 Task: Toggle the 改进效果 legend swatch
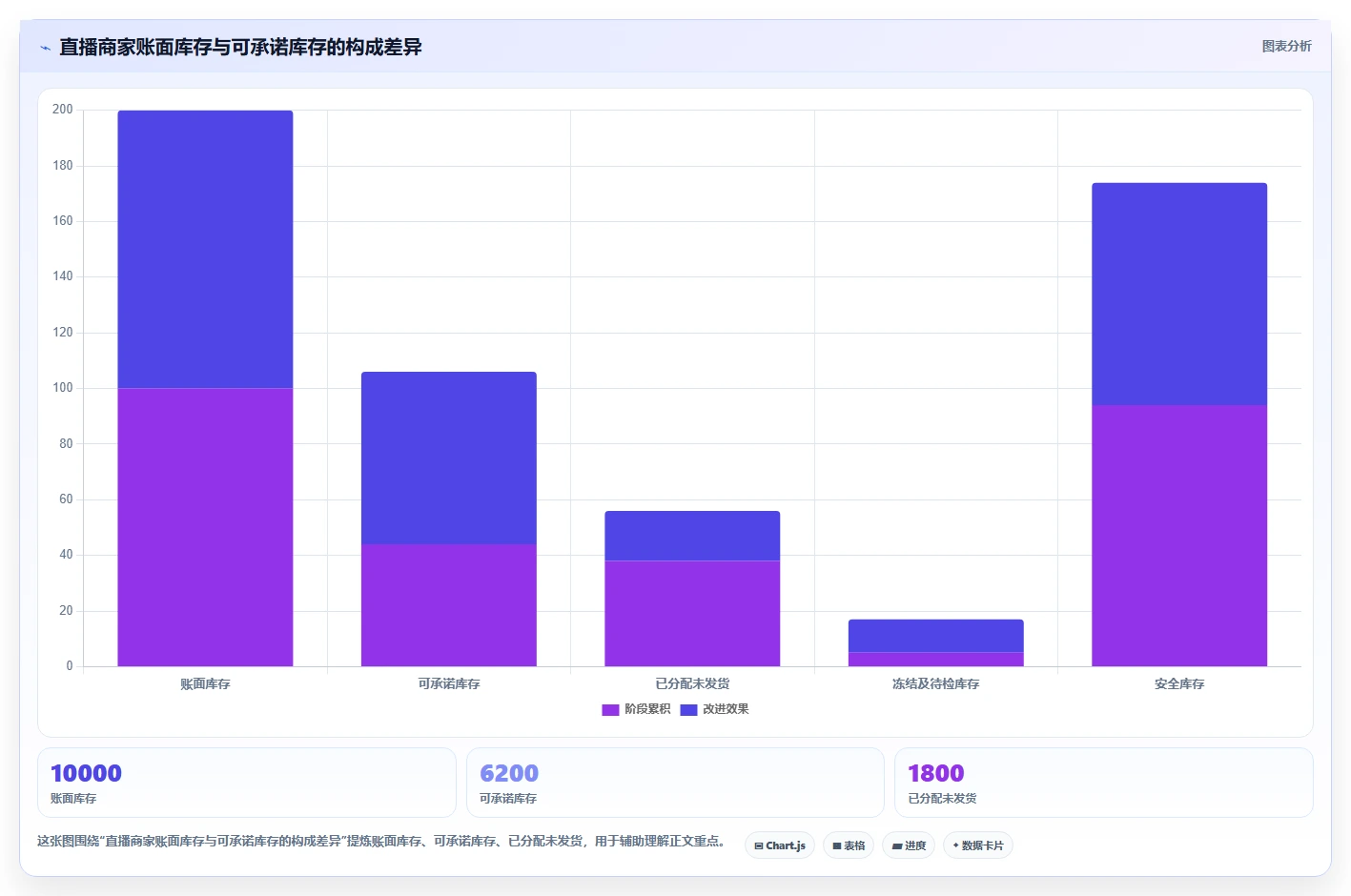[x=688, y=709]
